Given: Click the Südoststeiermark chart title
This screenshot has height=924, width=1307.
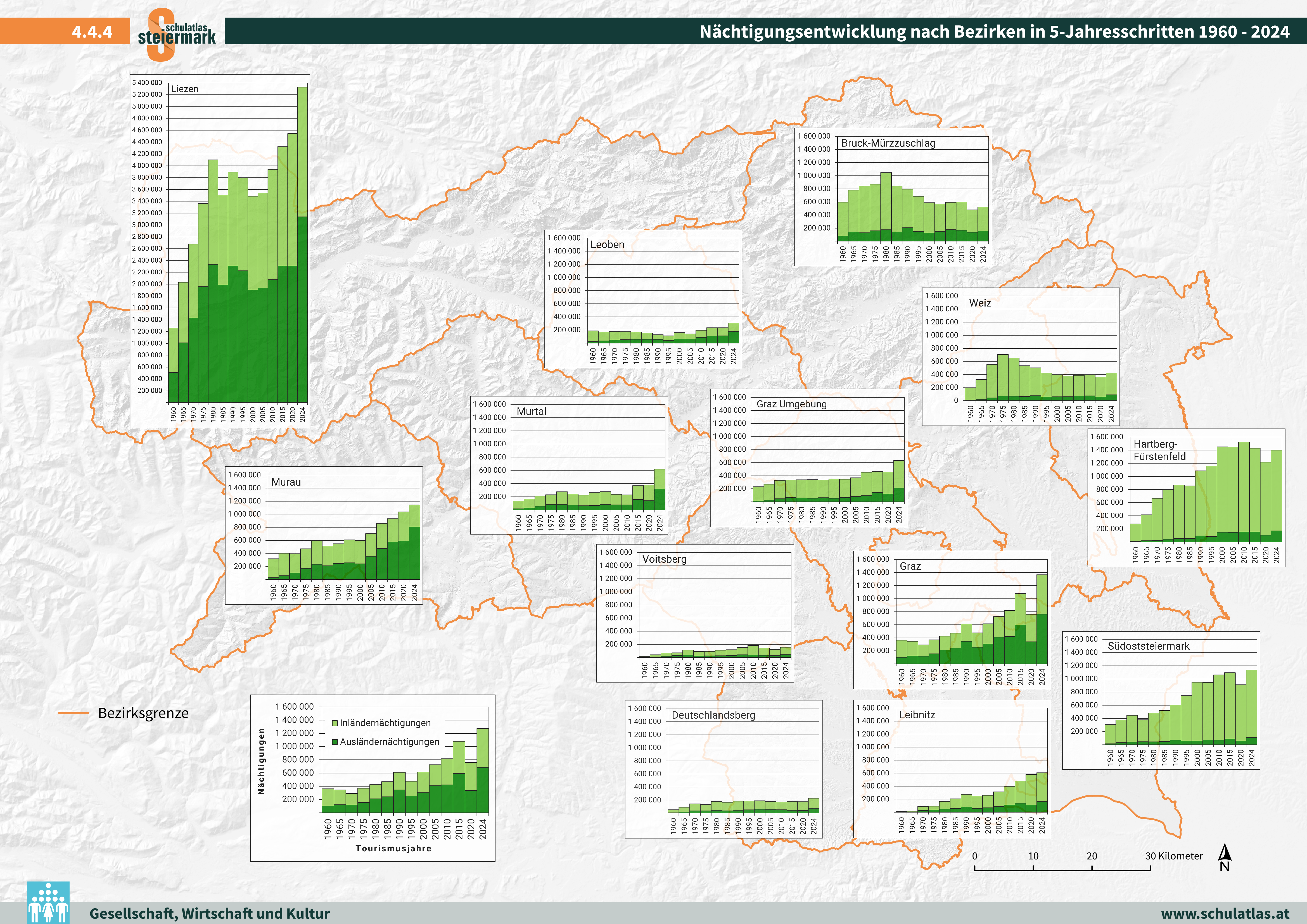Looking at the screenshot, I should pos(1148,646).
